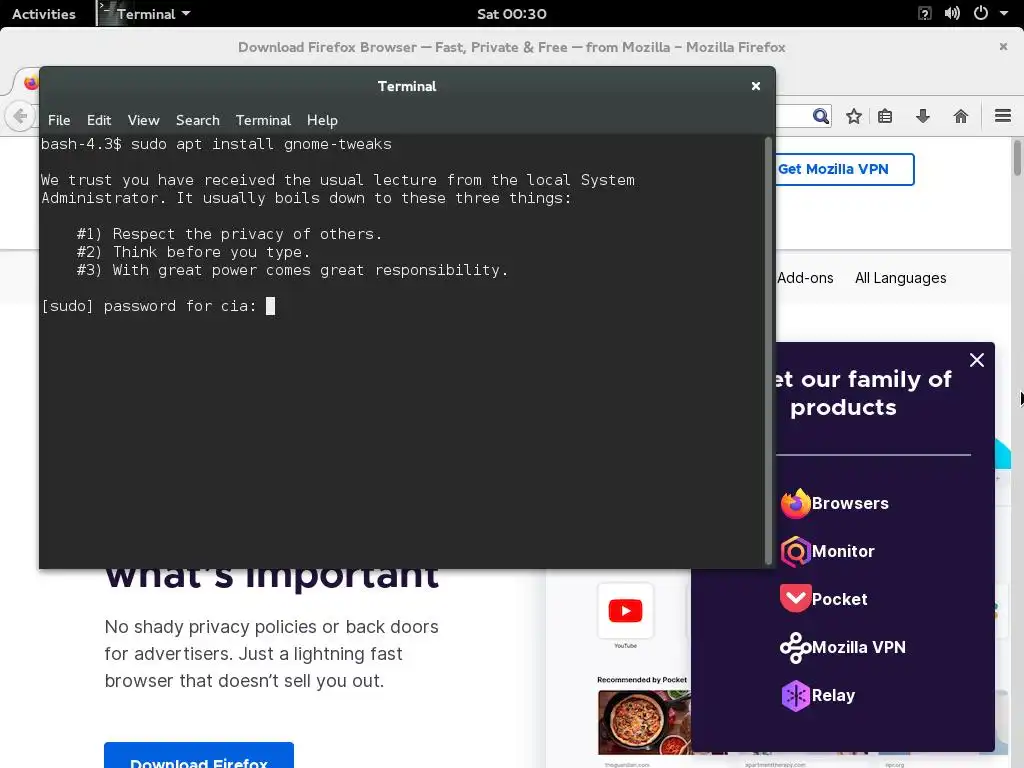Open the Activities overview
Image resolution: width=1024 pixels, height=768 pixels.
coord(43,14)
